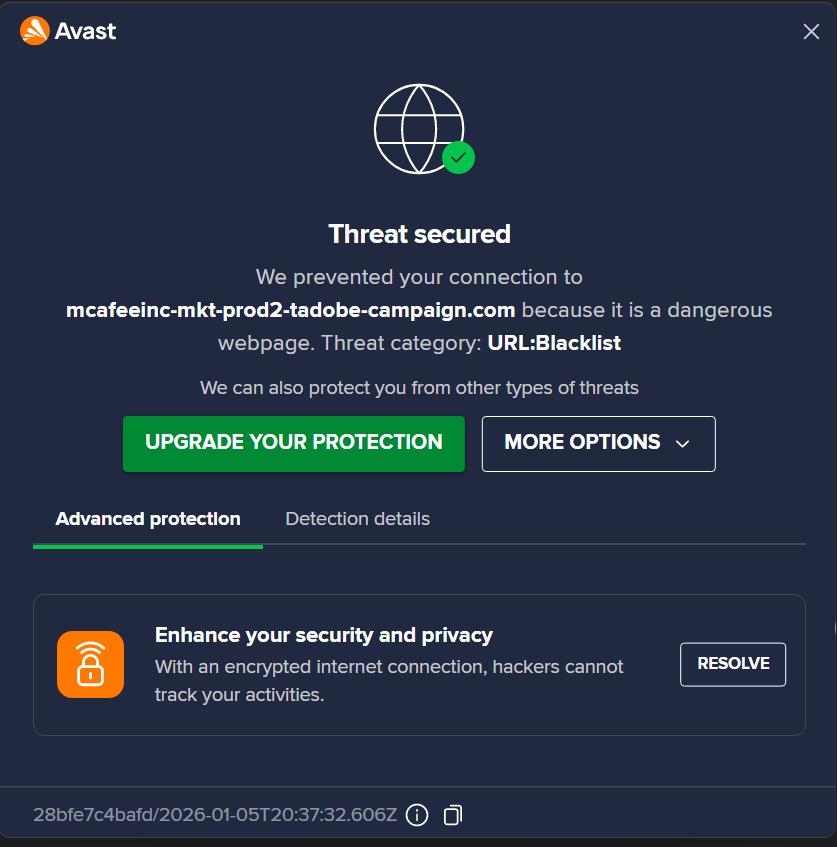Copy the detection ID using copy icon
Viewport: 837px width, 847px height.
pos(453,816)
